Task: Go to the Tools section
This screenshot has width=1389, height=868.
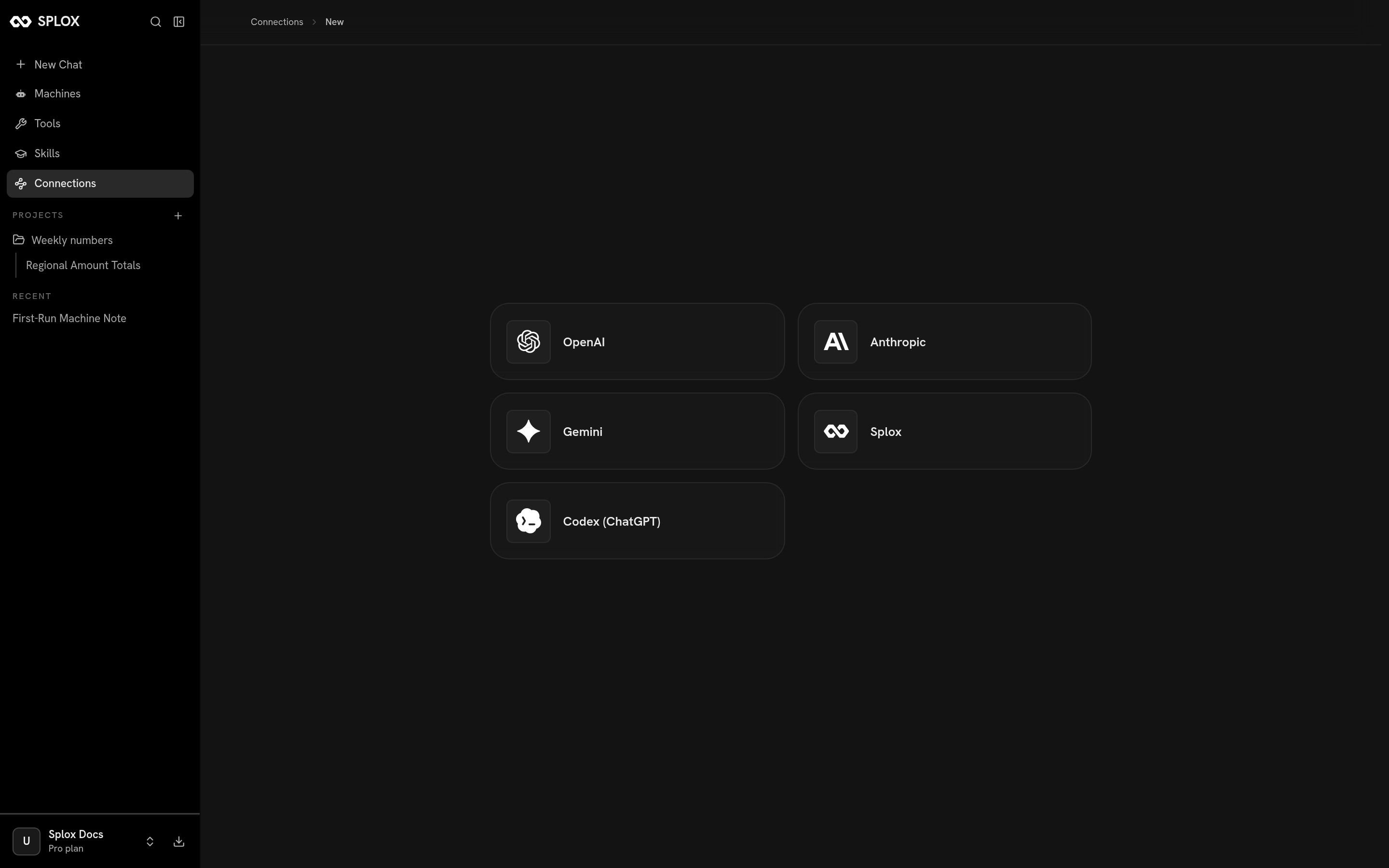Action: tap(100, 123)
